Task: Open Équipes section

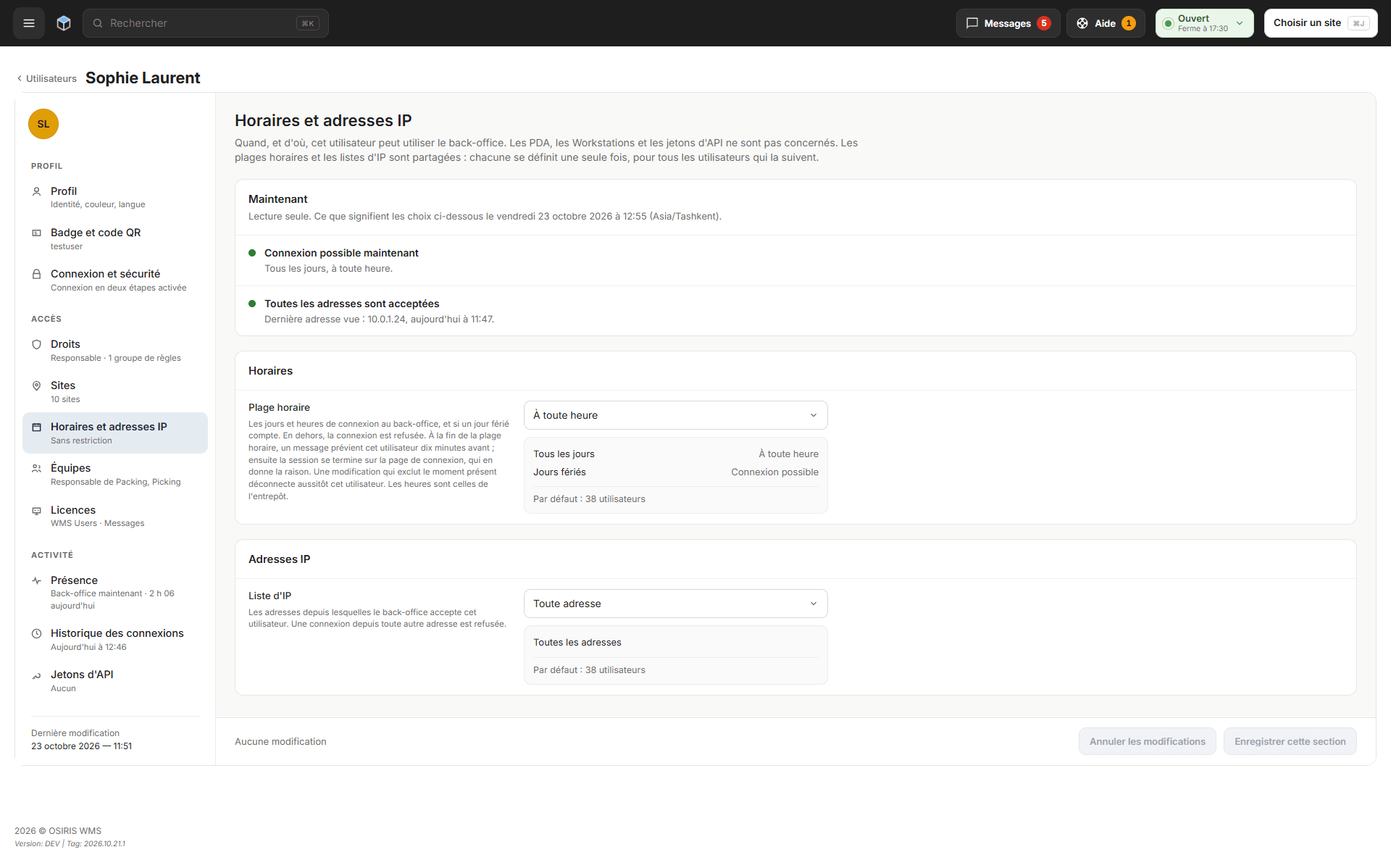Action: pos(115,475)
